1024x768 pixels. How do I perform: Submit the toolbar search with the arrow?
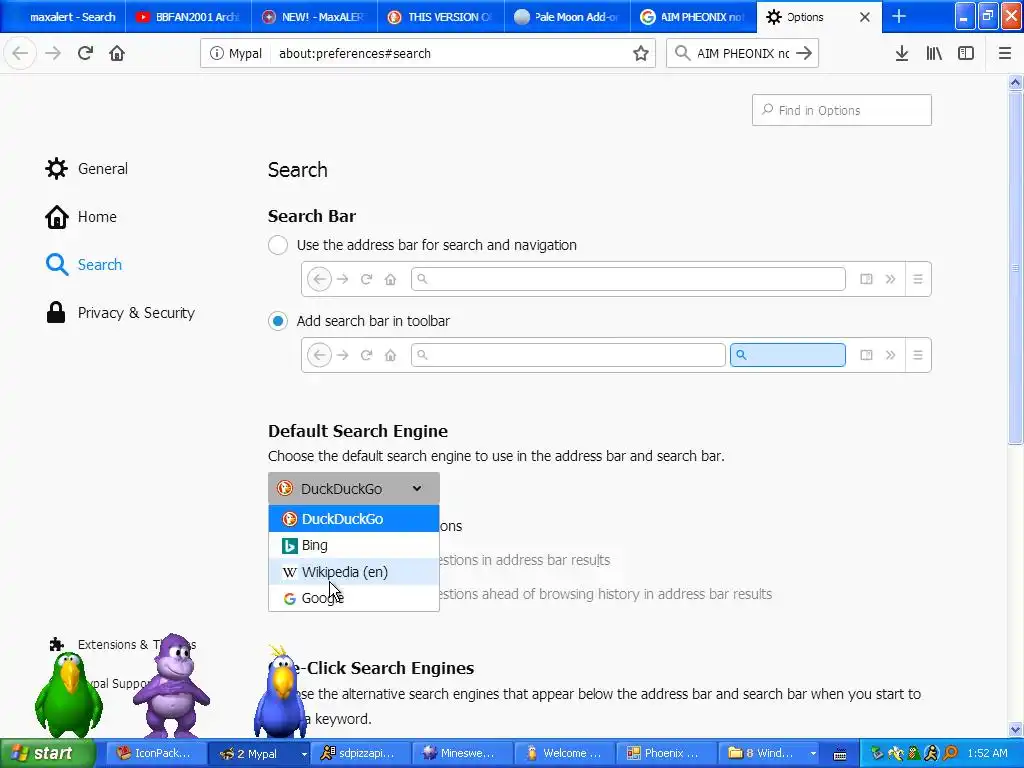point(804,53)
